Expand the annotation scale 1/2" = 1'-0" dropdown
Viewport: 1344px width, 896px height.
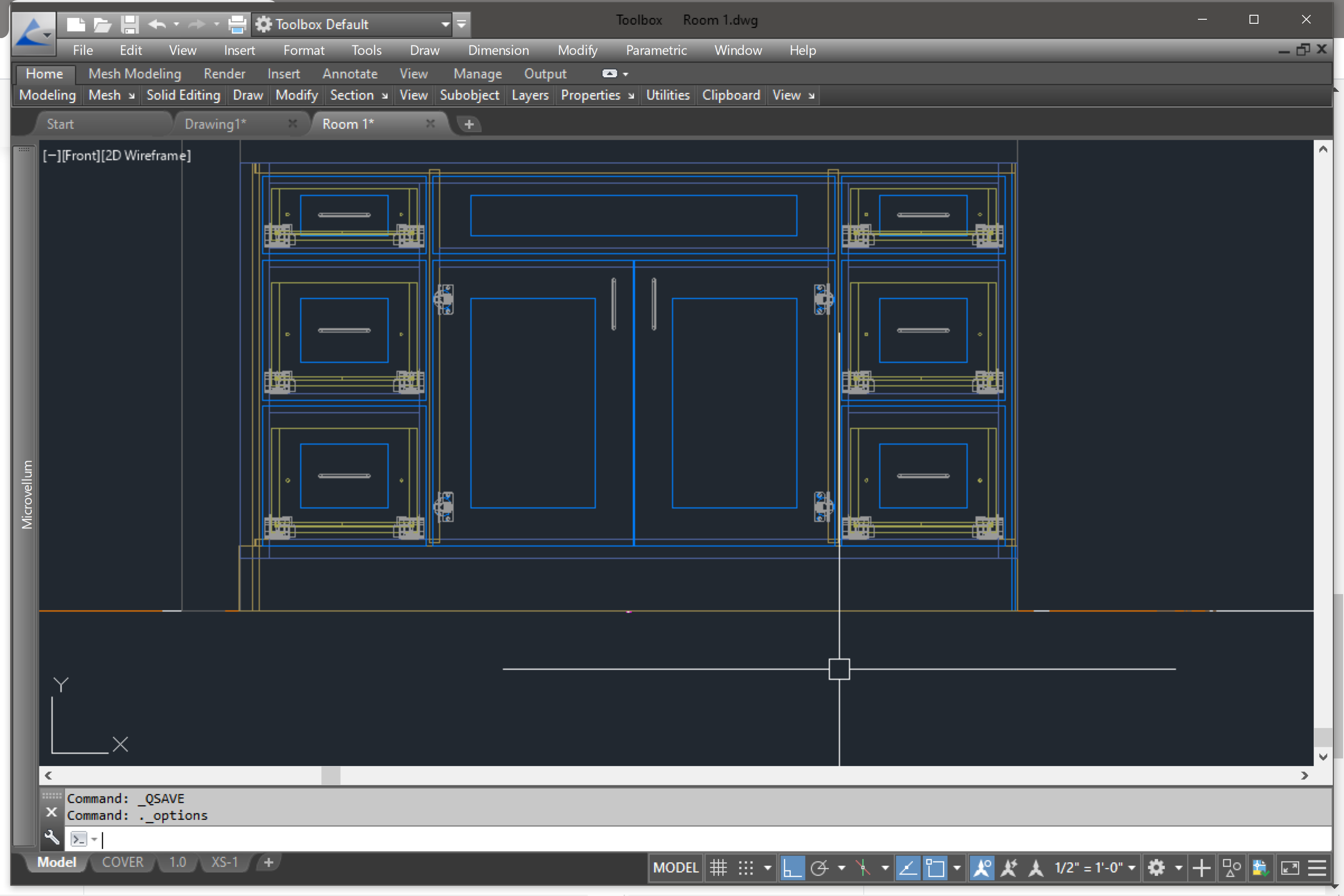pyautogui.click(x=1132, y=868)
